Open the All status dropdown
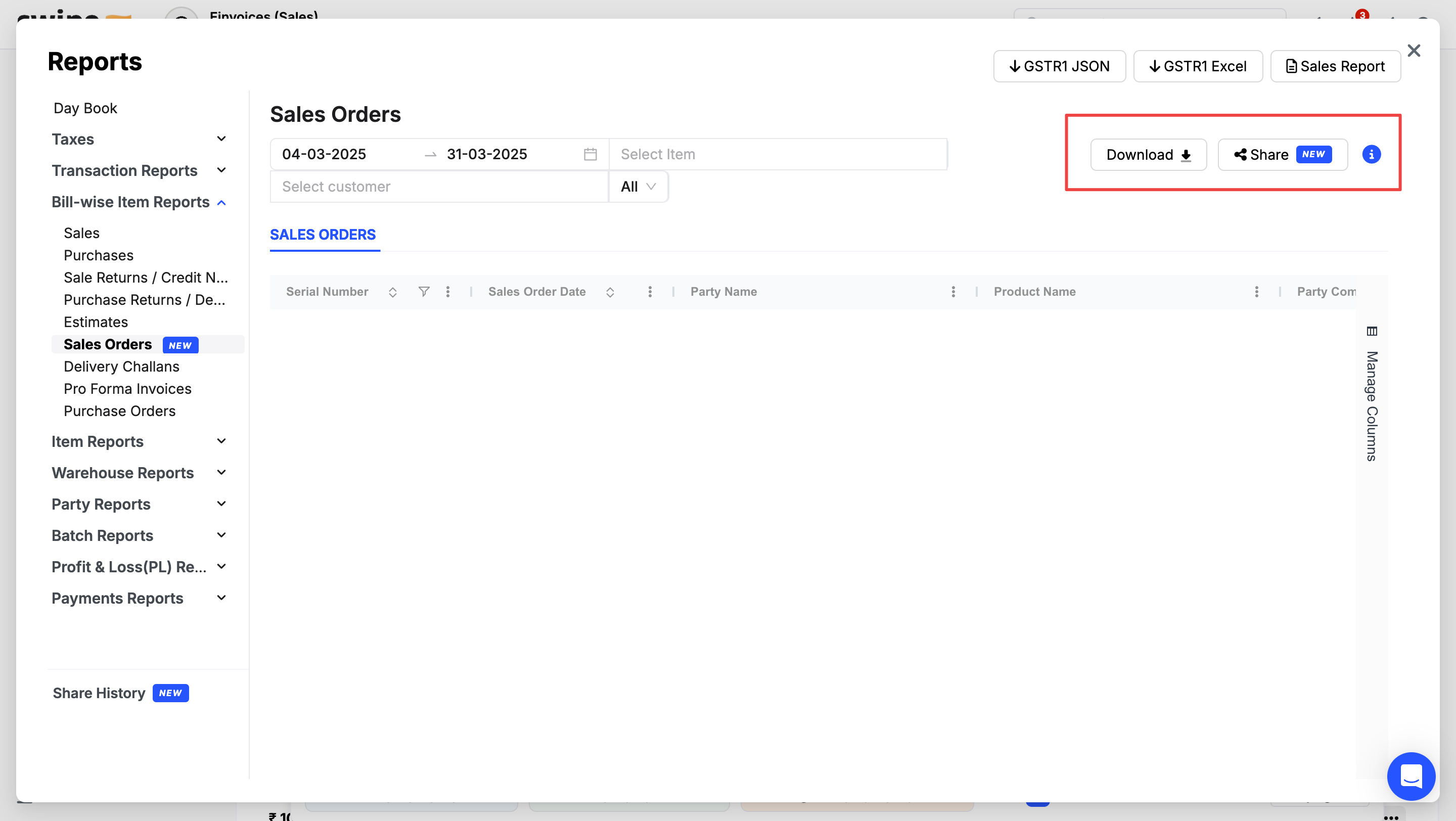The width and height of the screenshot is (1456, 821). click(638, 187)
